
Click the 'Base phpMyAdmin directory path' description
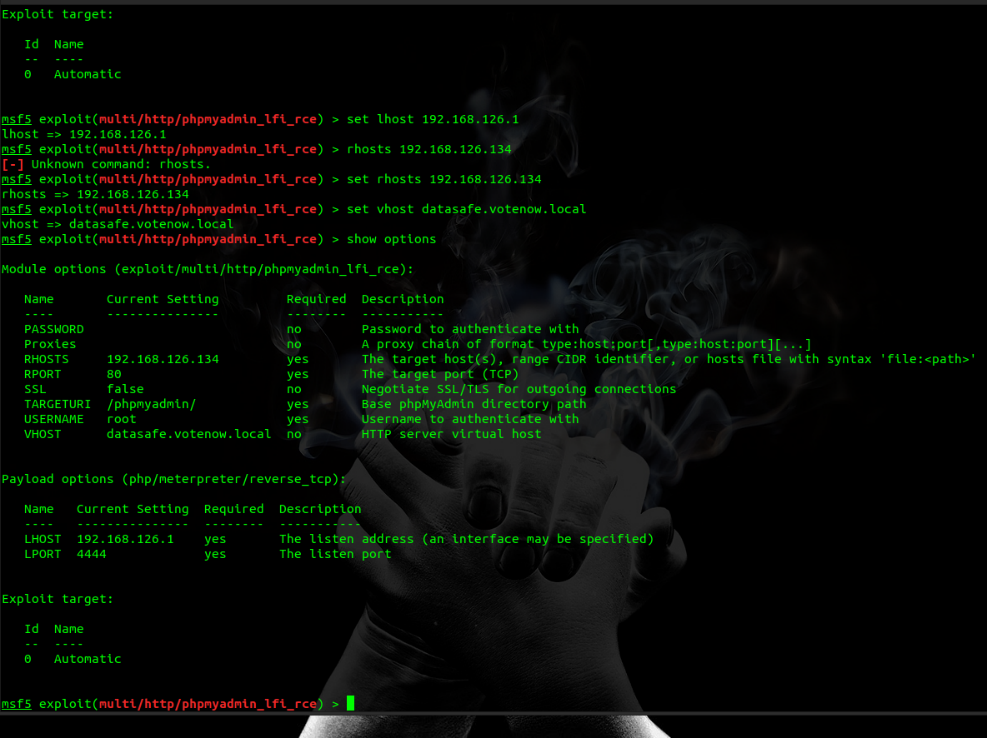[474, 404]
